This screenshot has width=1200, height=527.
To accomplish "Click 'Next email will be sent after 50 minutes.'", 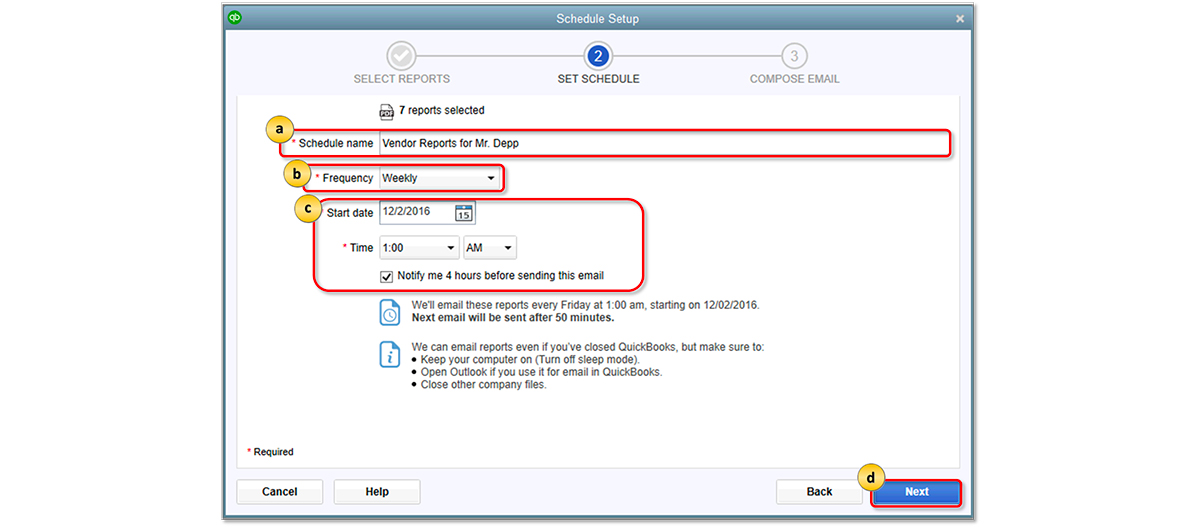I will 513,318.
